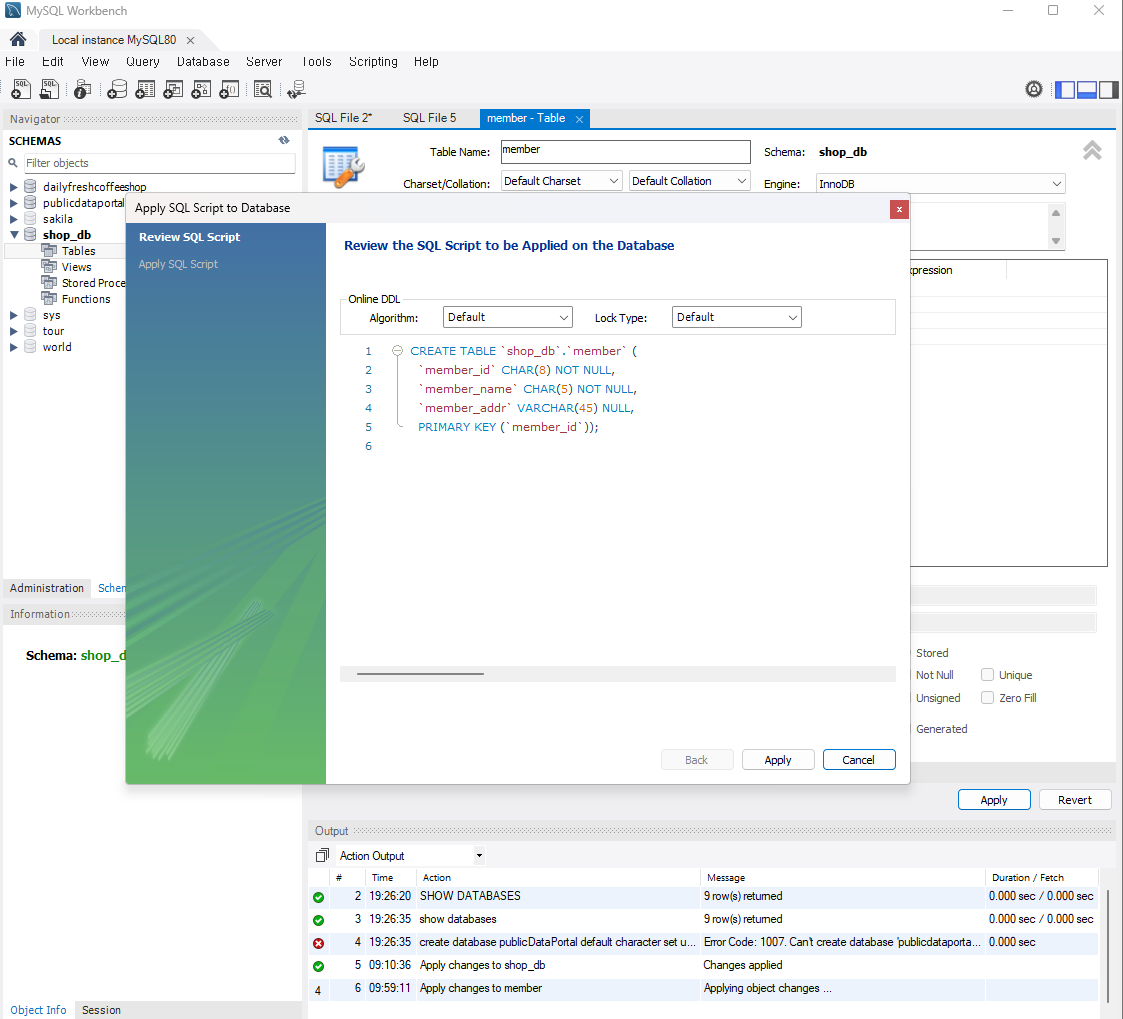Refresh the schemas list icon
1123x1019 pixels.
coord(284,140)
